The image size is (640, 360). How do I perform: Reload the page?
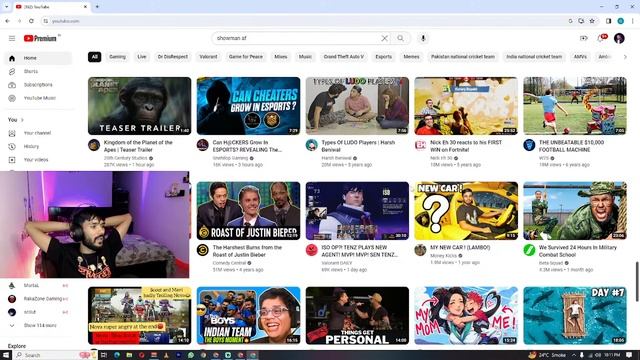31,21
